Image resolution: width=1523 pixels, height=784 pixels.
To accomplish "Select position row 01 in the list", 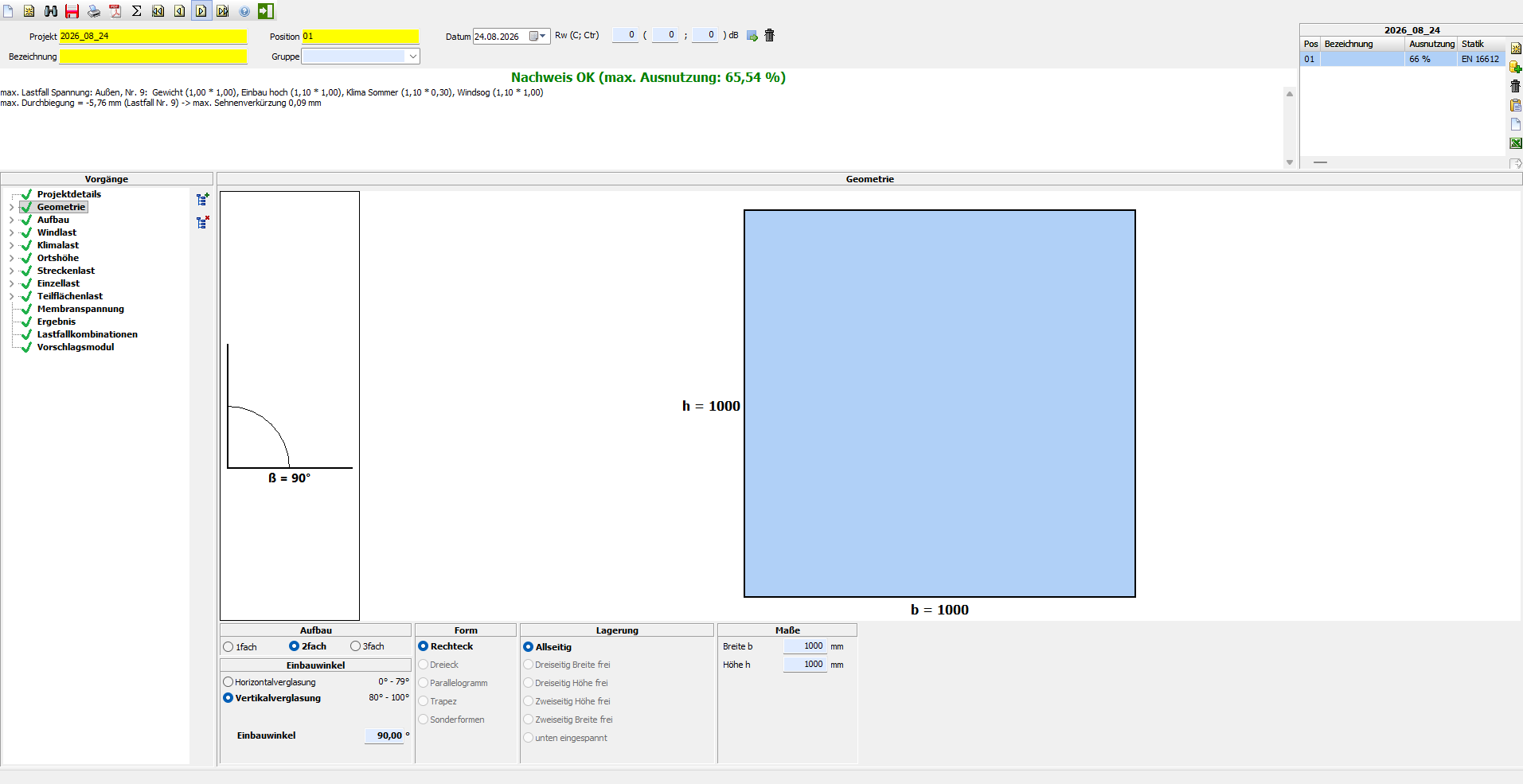I will click(x=1403, y=59).
